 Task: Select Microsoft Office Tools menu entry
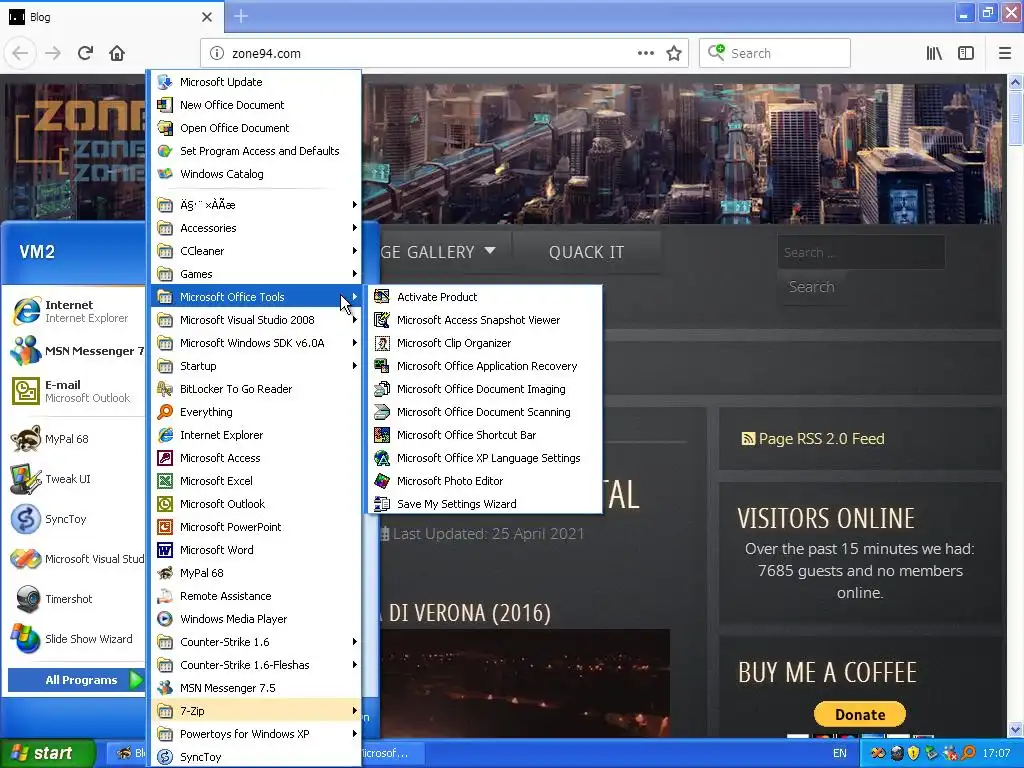256,297
